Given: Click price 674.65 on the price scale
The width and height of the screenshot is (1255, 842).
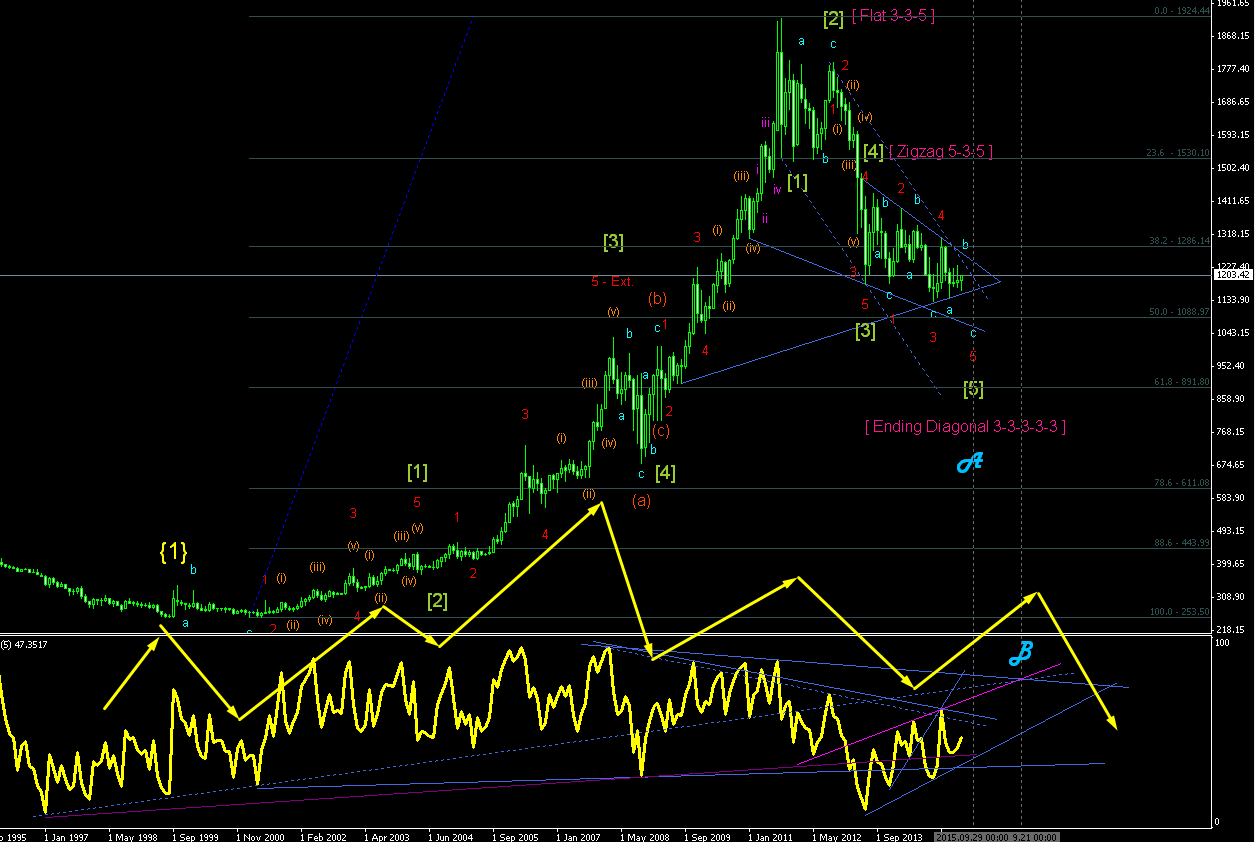Looking at the screenshot, I should coord(1232,465).
